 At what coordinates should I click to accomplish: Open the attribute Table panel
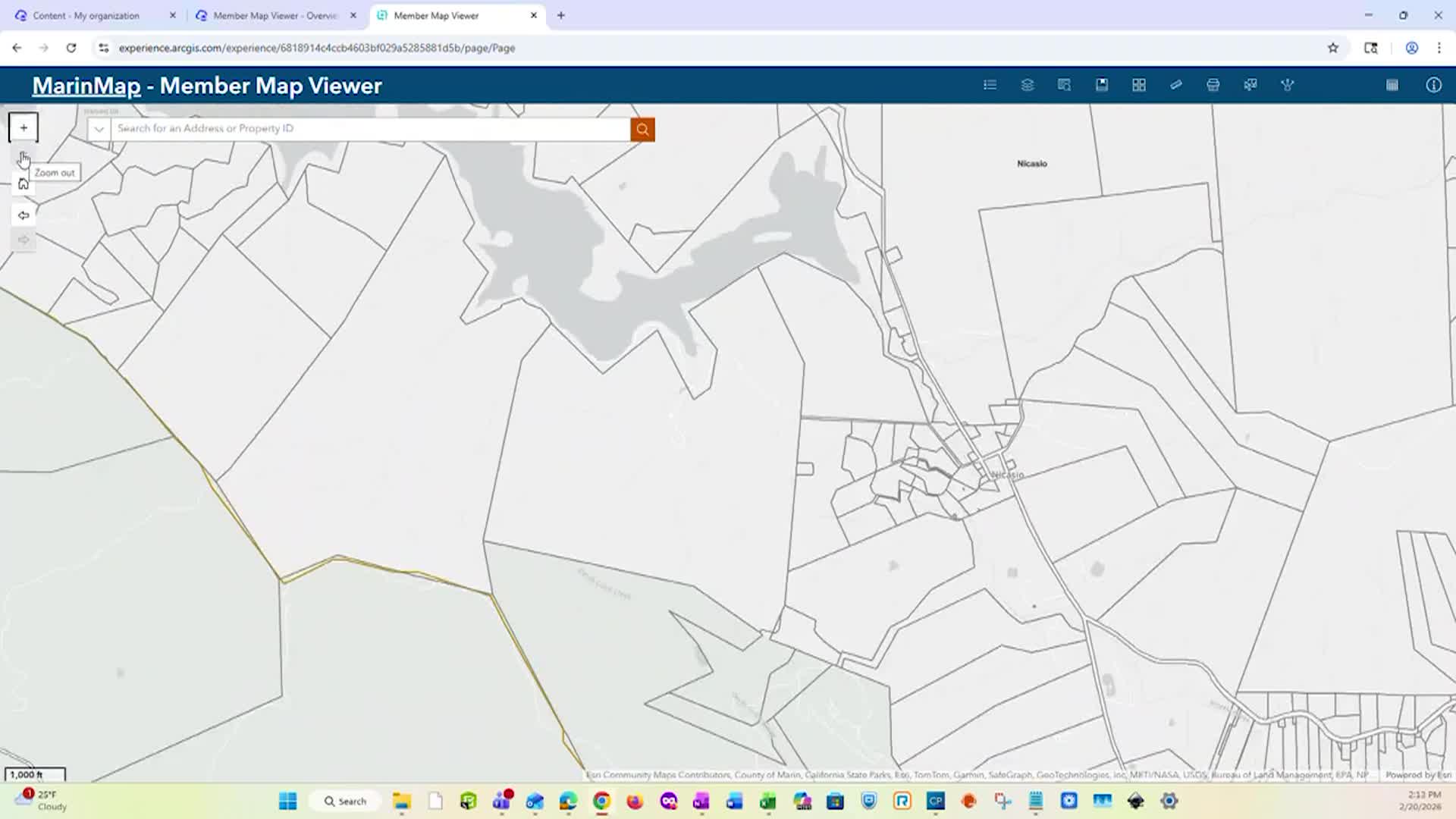point(1392,85)
